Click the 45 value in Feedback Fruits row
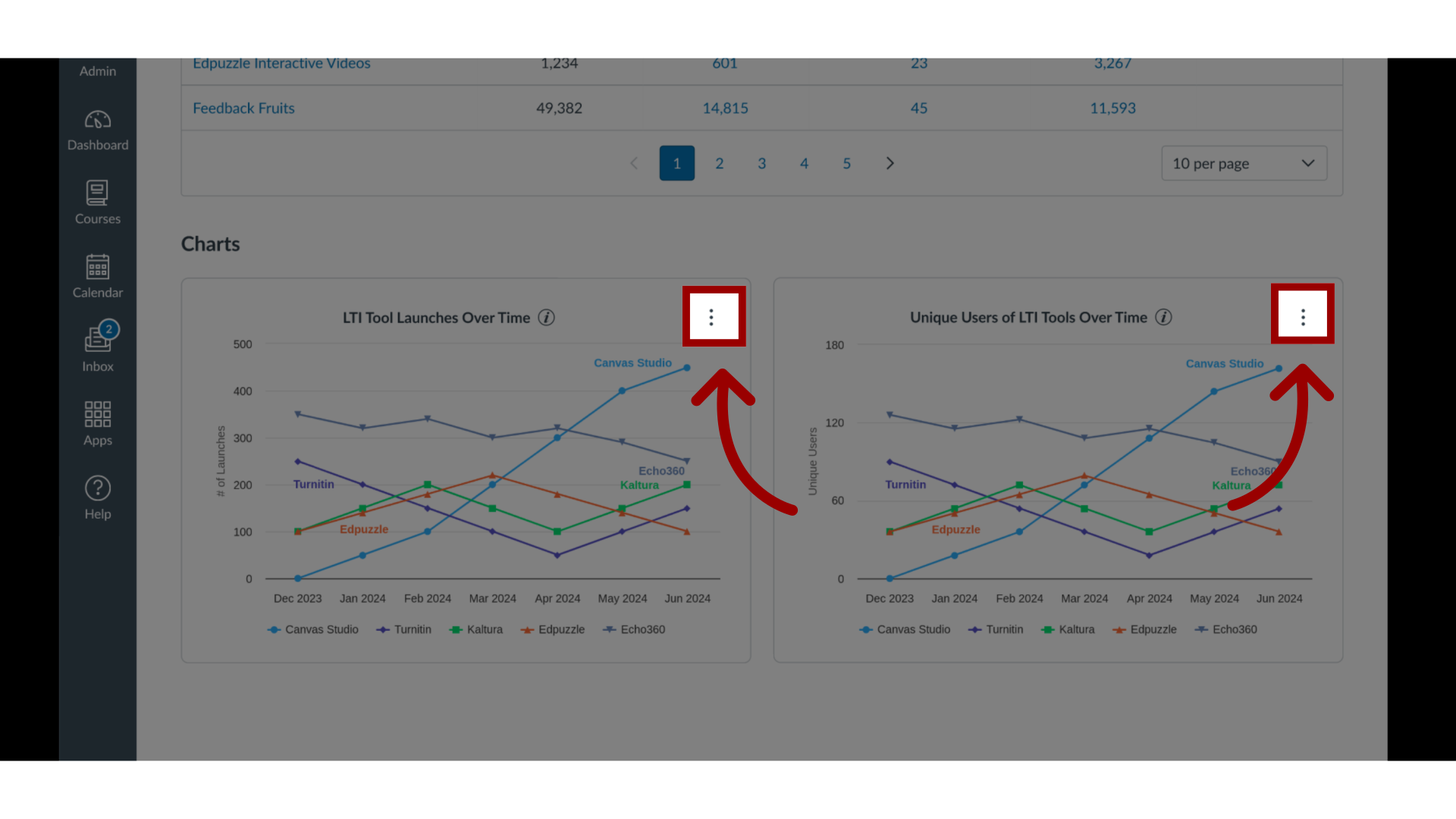Screen dimensions: 1456x819 coord(919,108)
